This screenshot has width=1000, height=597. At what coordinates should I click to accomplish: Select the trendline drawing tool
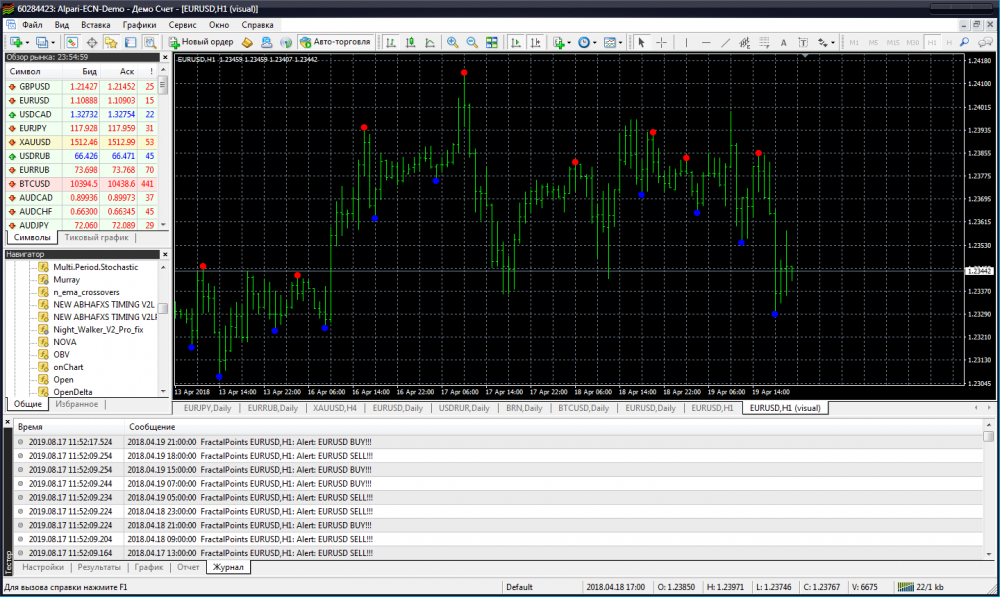[725, 42]
